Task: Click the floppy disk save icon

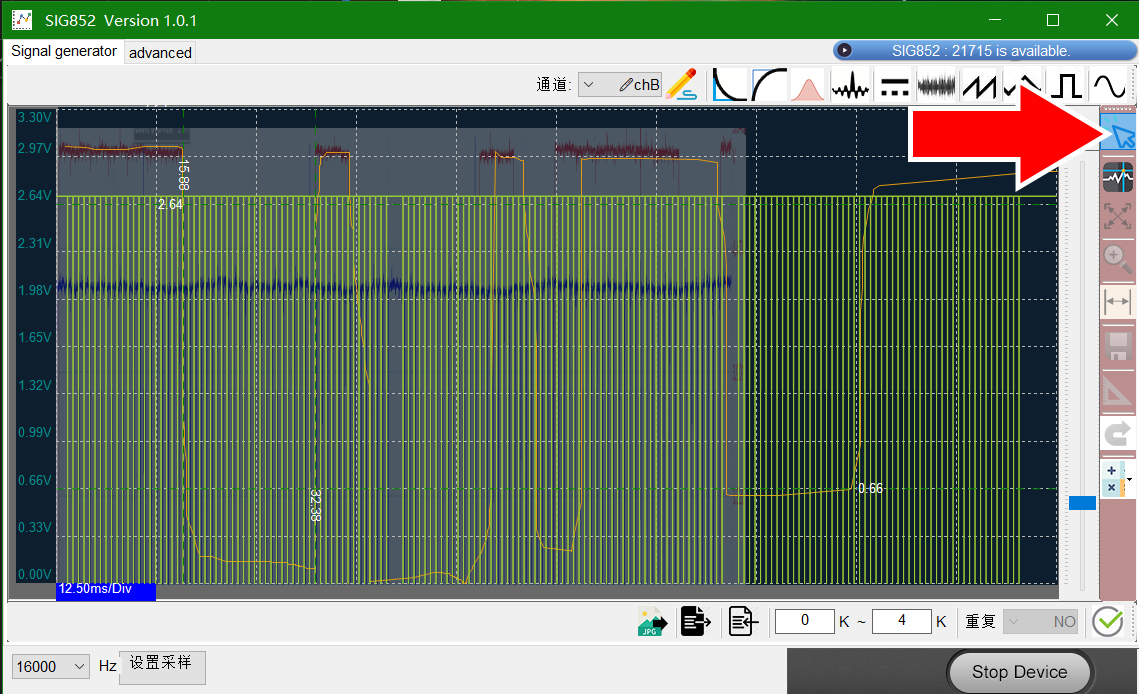Action: click(1118, 346)
